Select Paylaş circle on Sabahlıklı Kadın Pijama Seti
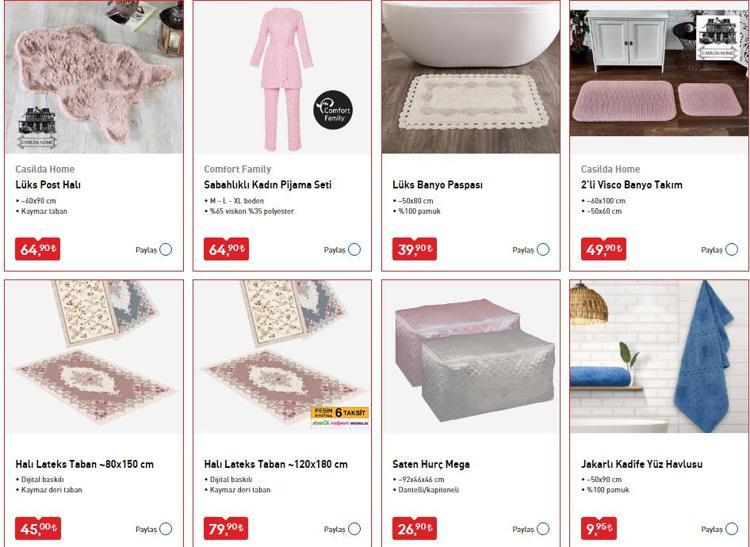Image resolution: width=750 pixels, height=547 pixels. coord(354,250)
